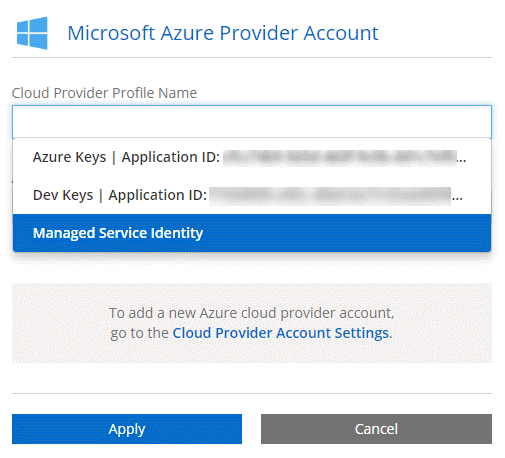Click the Microsoft Azure Provider Account title
This screenshot has width=505, height=458.
click(223, 33)
